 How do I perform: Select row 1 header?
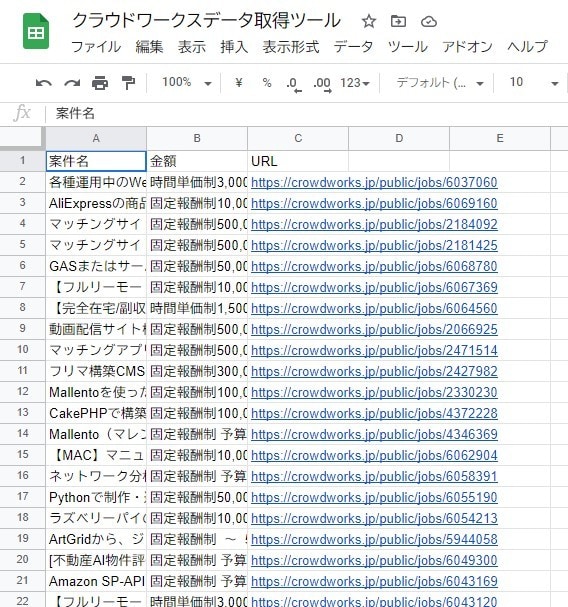pyautogui.click(x=22, y=161)
